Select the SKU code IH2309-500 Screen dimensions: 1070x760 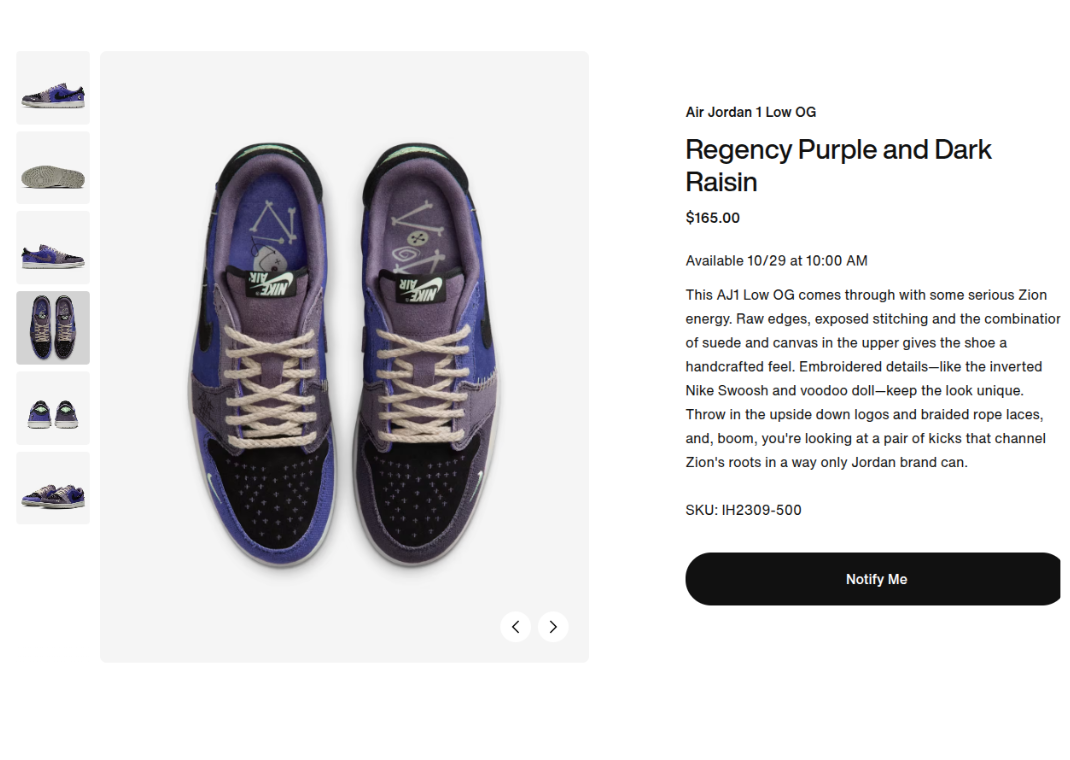742,509
